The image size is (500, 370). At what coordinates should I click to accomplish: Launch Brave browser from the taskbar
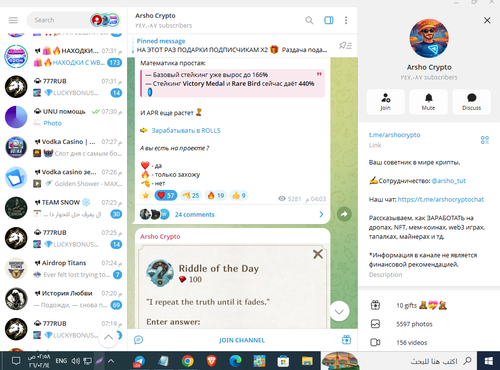(211, 361)
